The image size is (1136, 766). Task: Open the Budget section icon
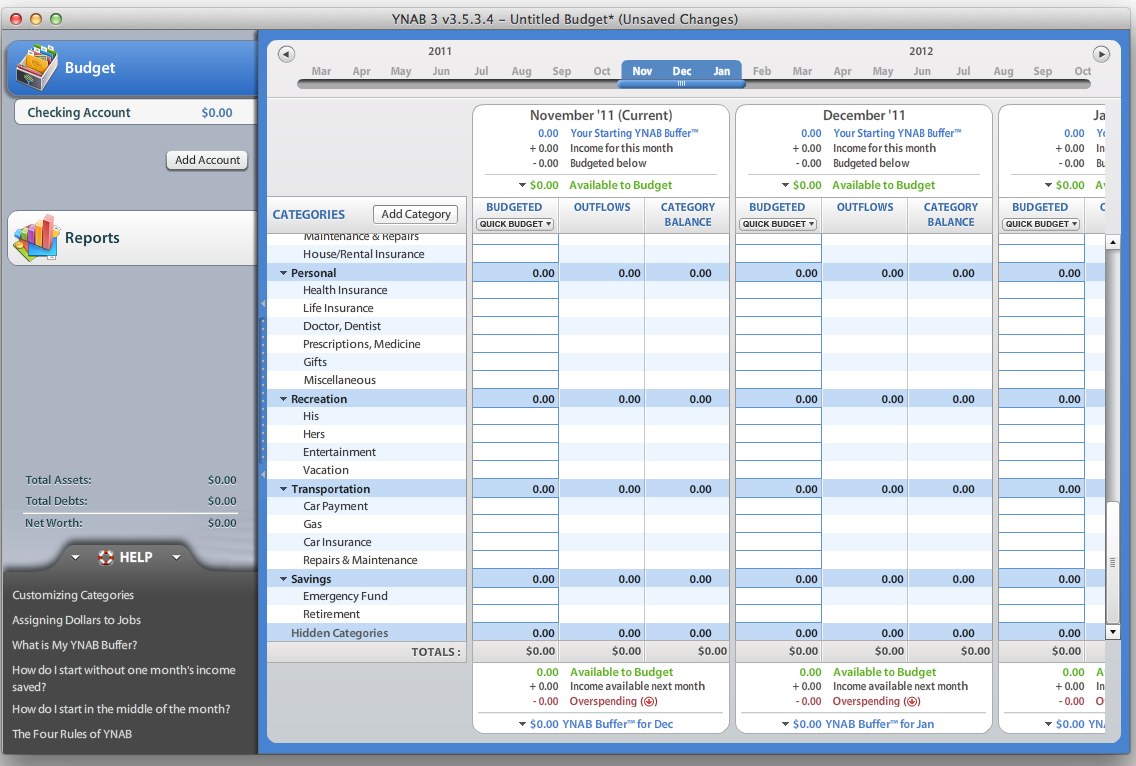coord(36,67)
